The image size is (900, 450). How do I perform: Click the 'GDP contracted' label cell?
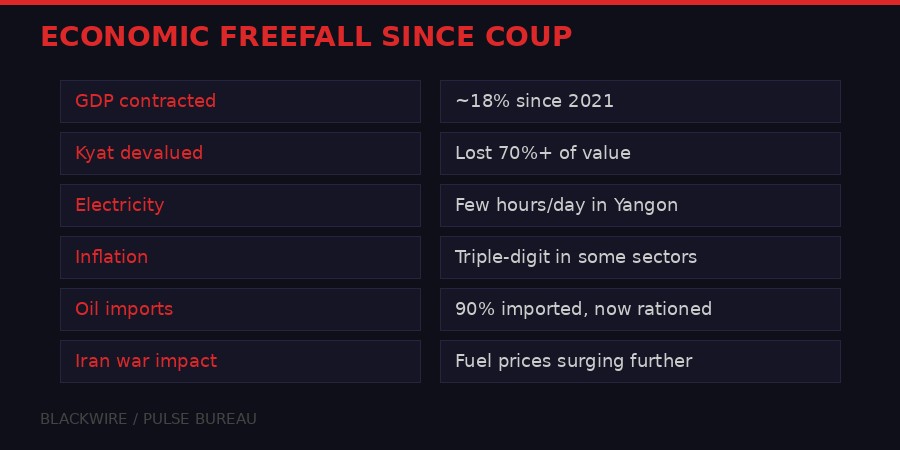(240, 101)
